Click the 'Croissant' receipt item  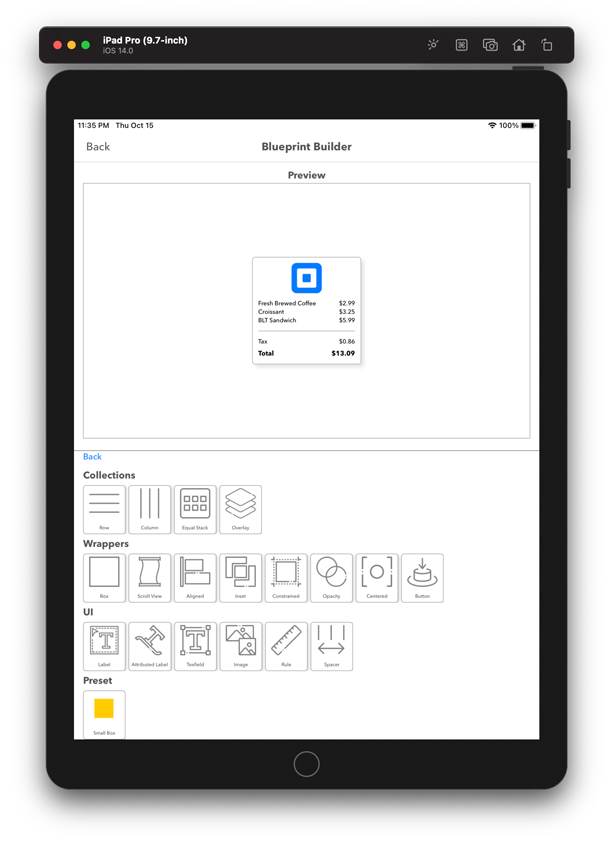tap(271, 312)
